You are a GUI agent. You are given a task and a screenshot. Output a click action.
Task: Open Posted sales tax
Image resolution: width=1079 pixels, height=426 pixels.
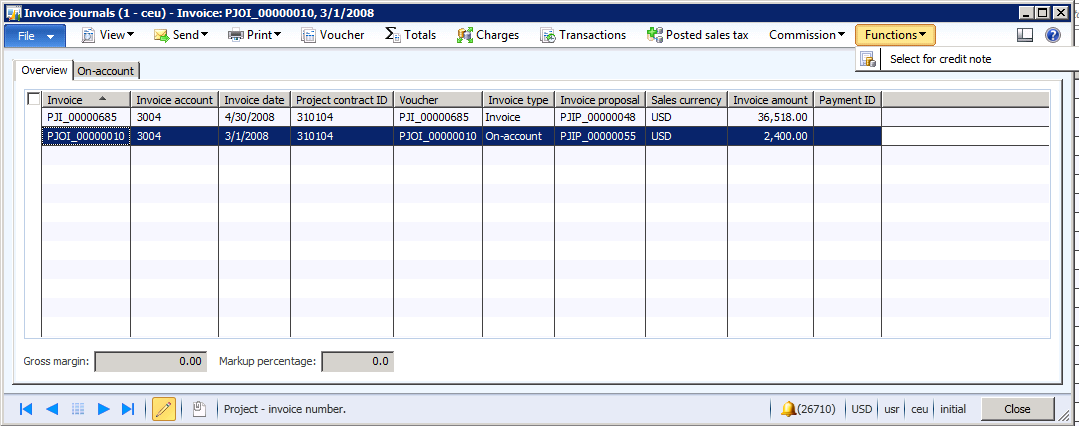(x=698, y=35)
